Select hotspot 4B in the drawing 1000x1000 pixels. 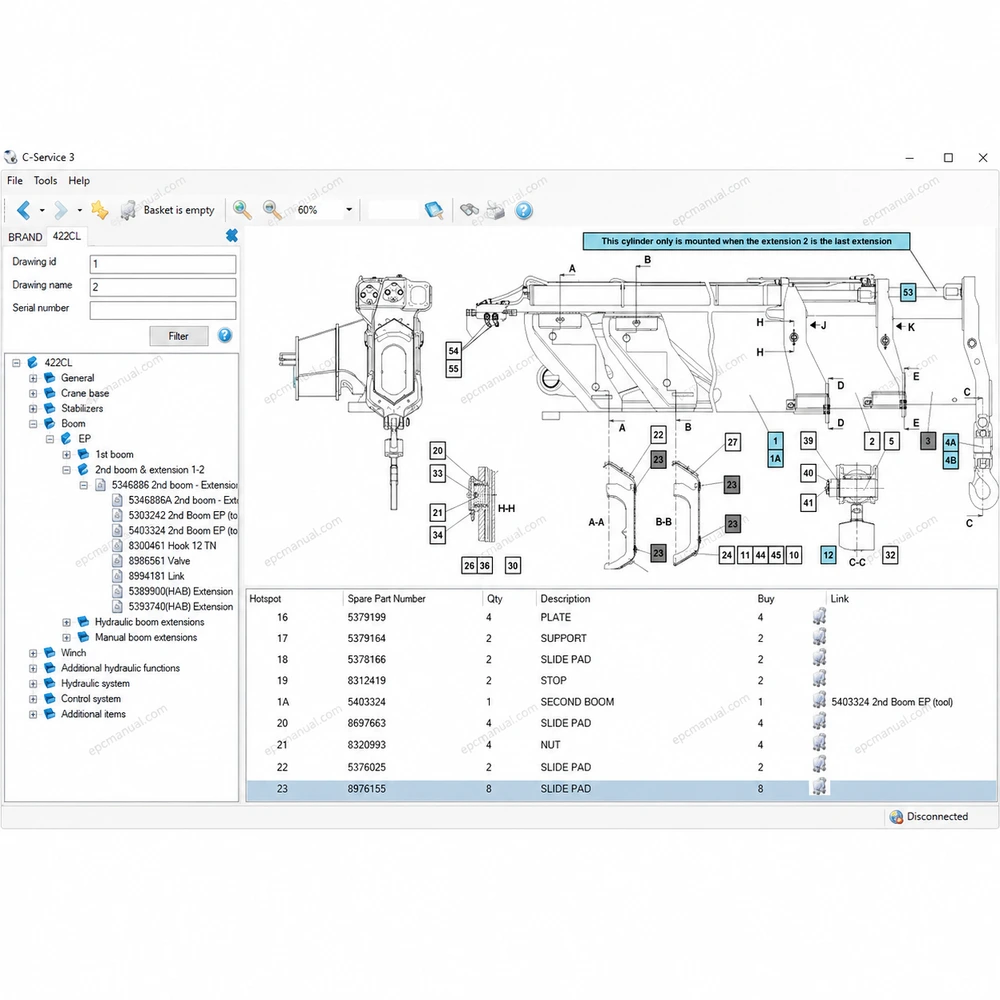[x=950, y=460]
